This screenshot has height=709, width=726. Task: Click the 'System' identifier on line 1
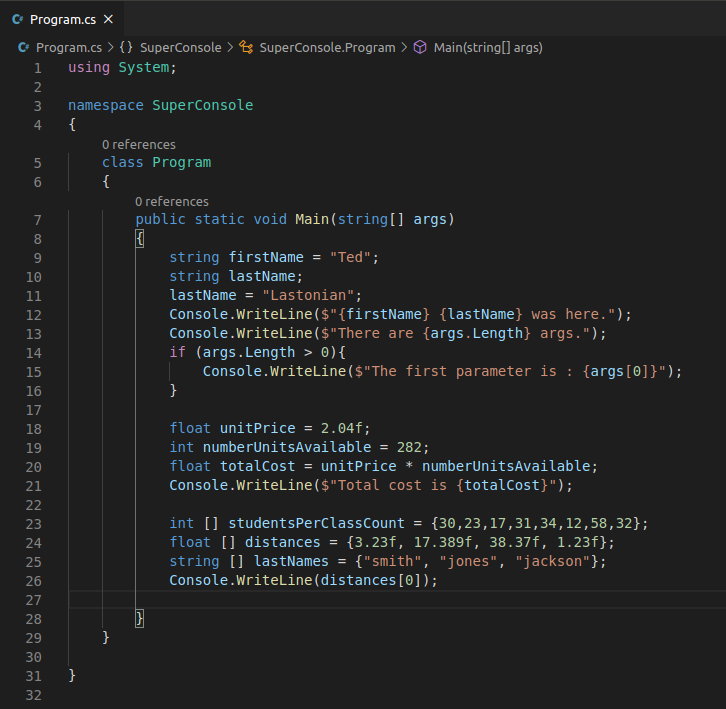[144, 68]
